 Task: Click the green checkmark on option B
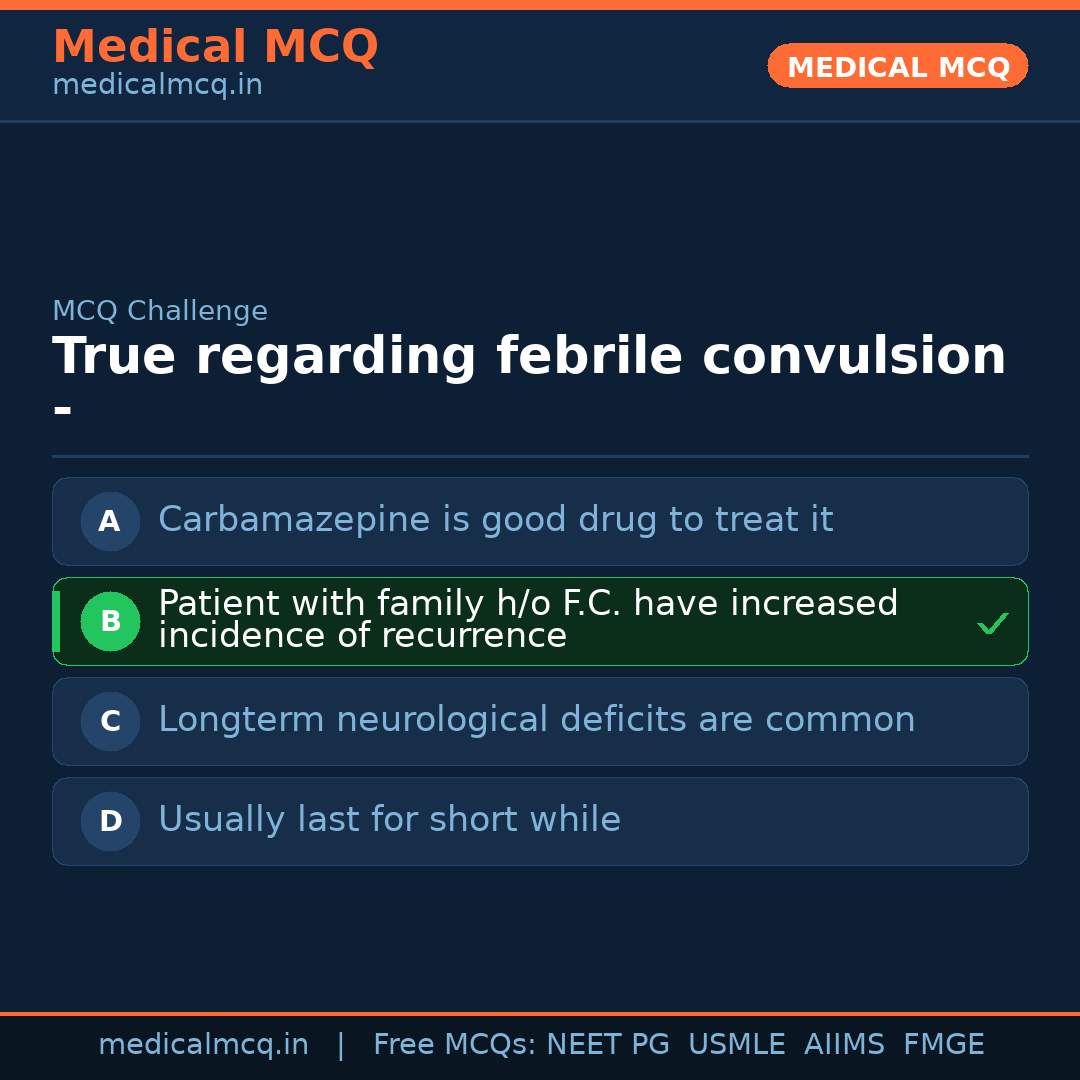tap(992, 624)
